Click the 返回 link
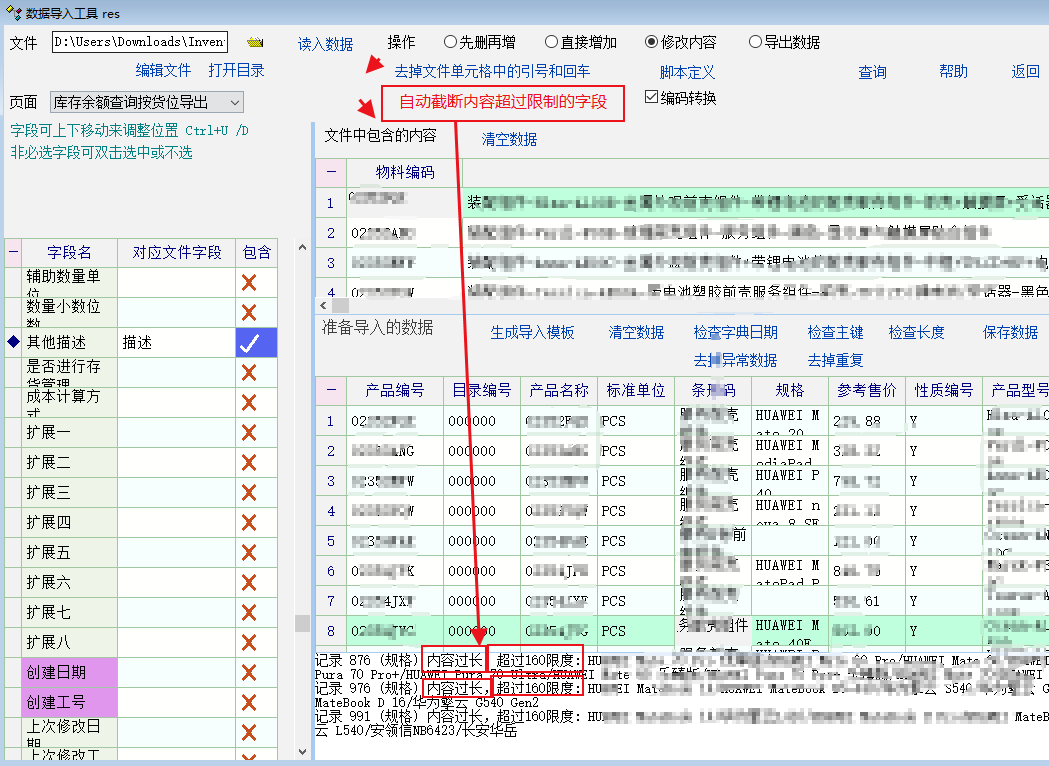 (1025, 72)
